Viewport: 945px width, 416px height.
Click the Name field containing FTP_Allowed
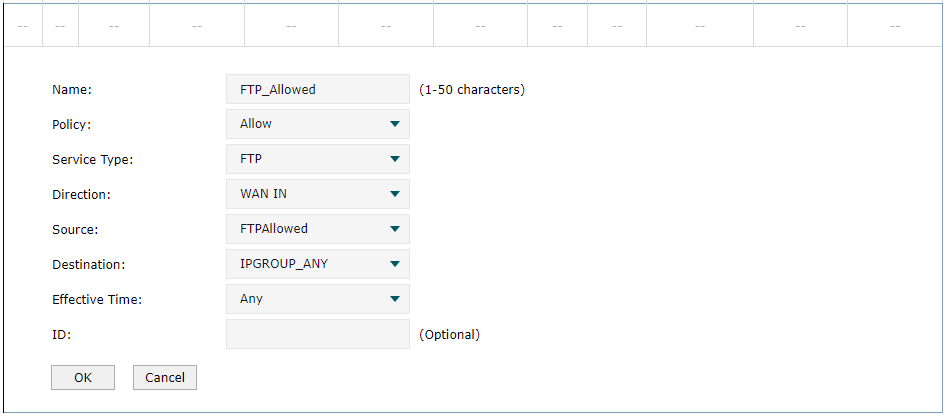[x=318, y=90]
